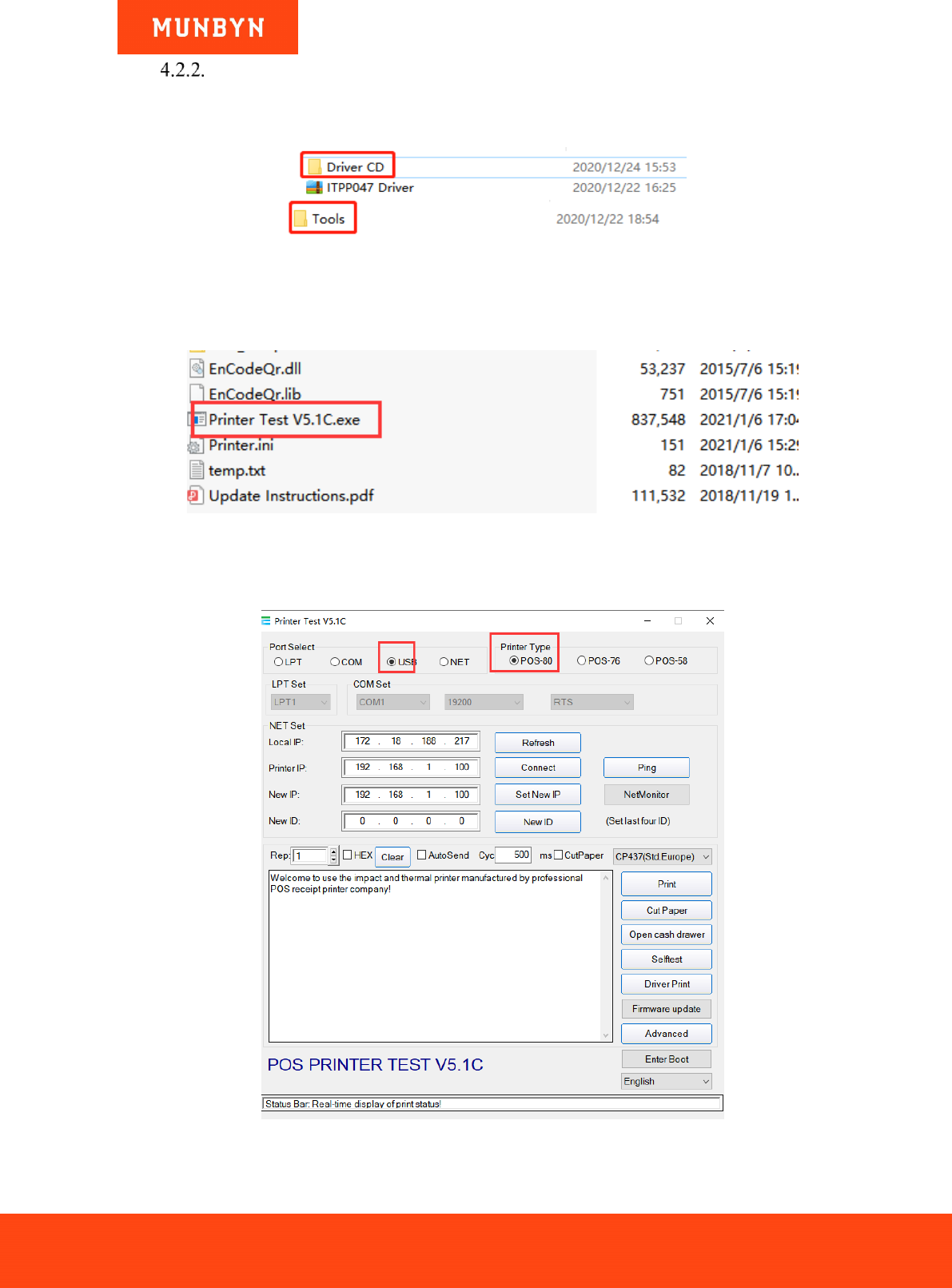The width and height of the screenshot is (952, 1288).
Task: Select EnCodeQr.lib file icon
Action: (197, 393)
